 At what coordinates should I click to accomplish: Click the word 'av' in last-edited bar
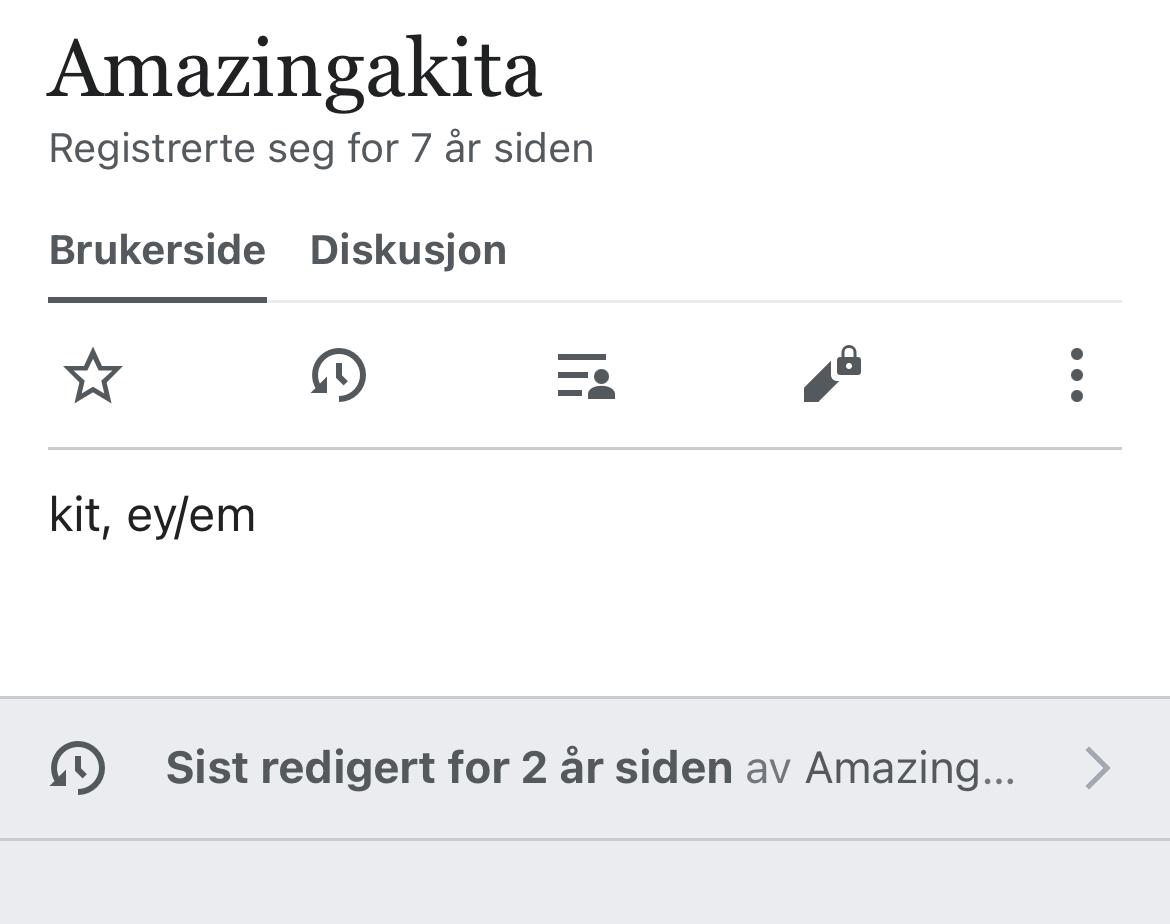768,769
